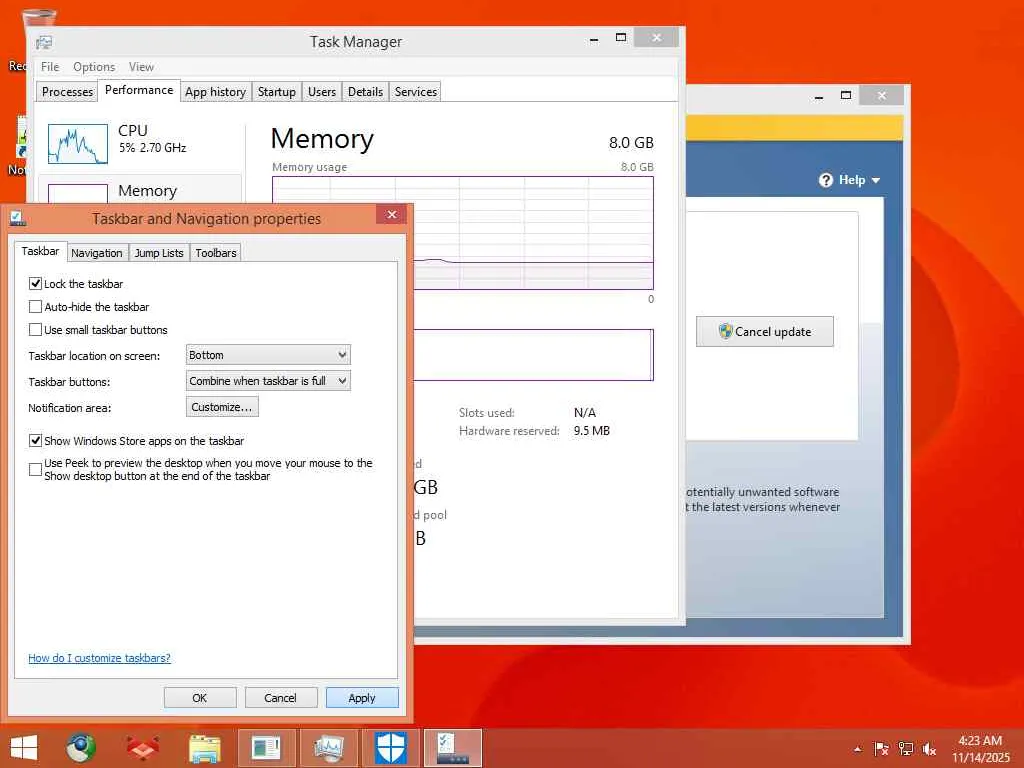1024x768 pixels.
Task: Expand the Help dropdown arrow
Action: pyautogui.click(x=876, y=181)
